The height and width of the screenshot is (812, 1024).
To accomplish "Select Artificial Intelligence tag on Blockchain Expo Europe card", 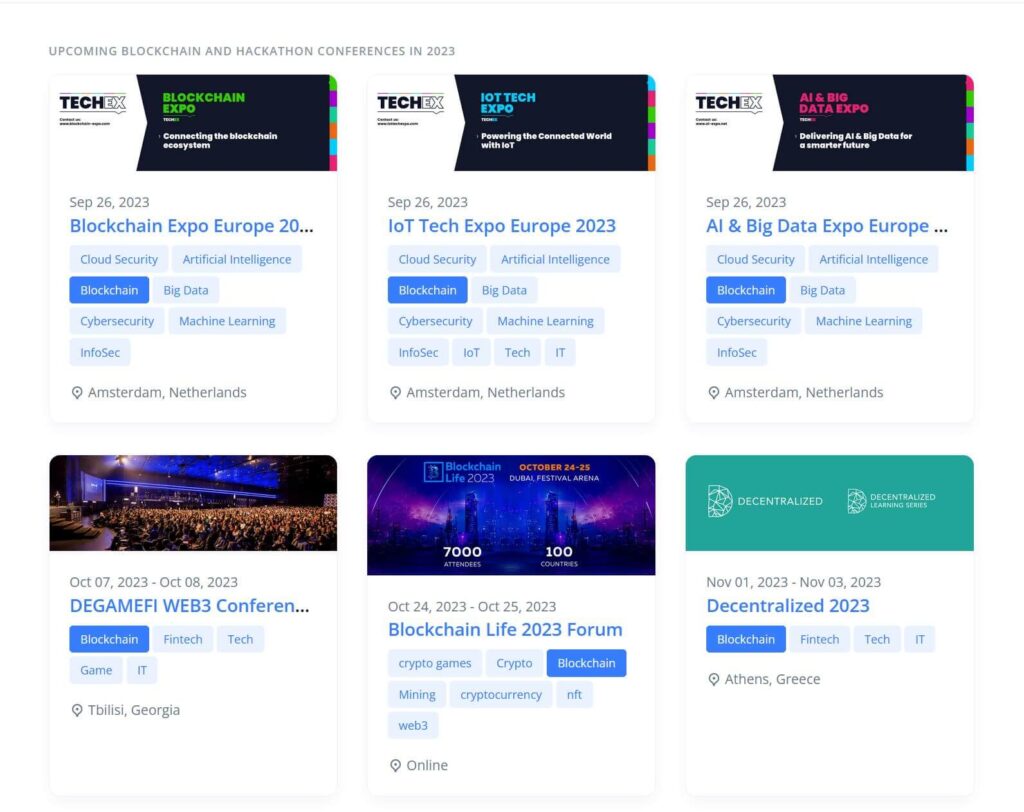I will pos(237,259).
